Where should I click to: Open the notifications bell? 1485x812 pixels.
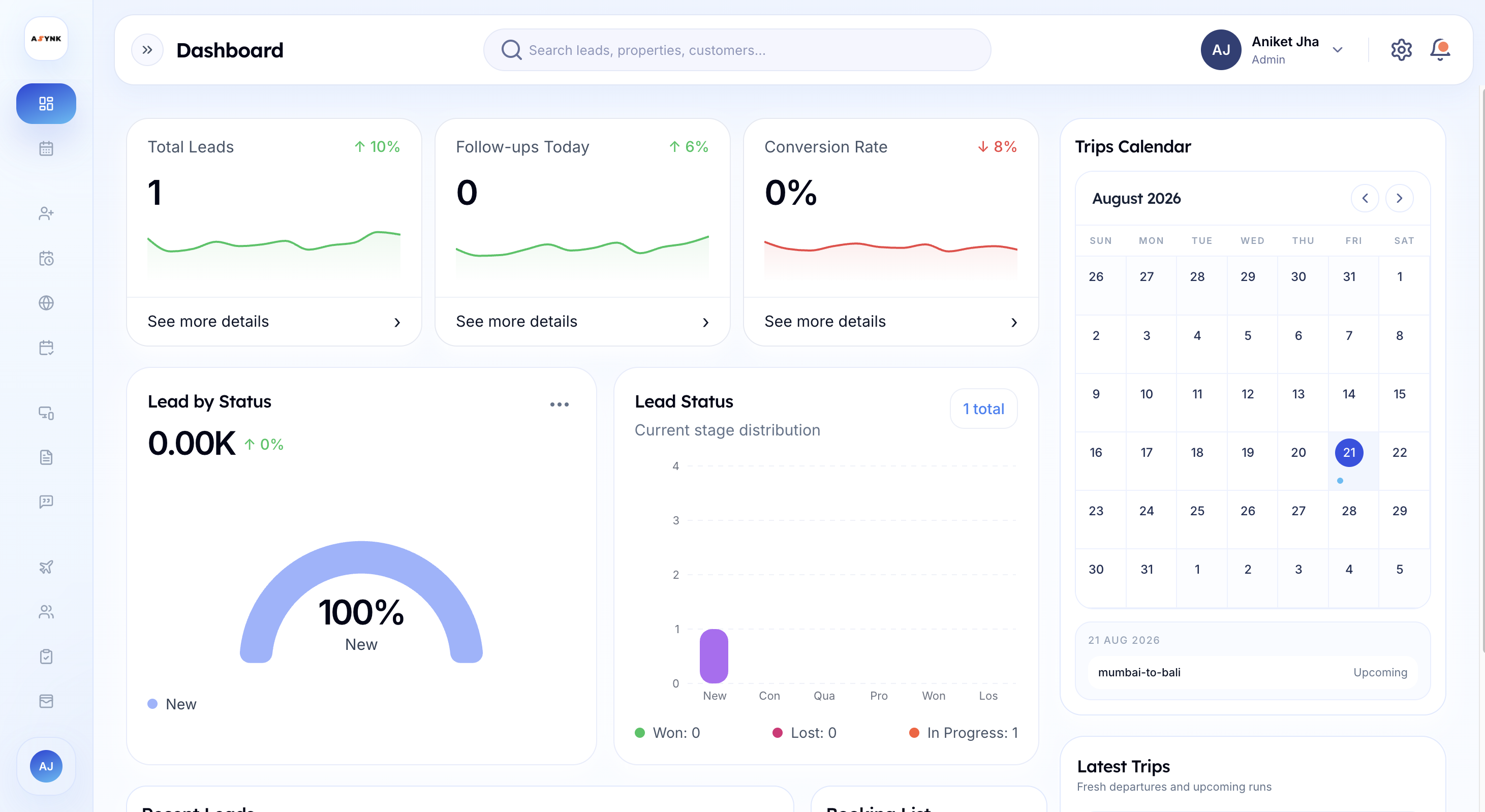pyautogui.click(x=1440, y=50)
